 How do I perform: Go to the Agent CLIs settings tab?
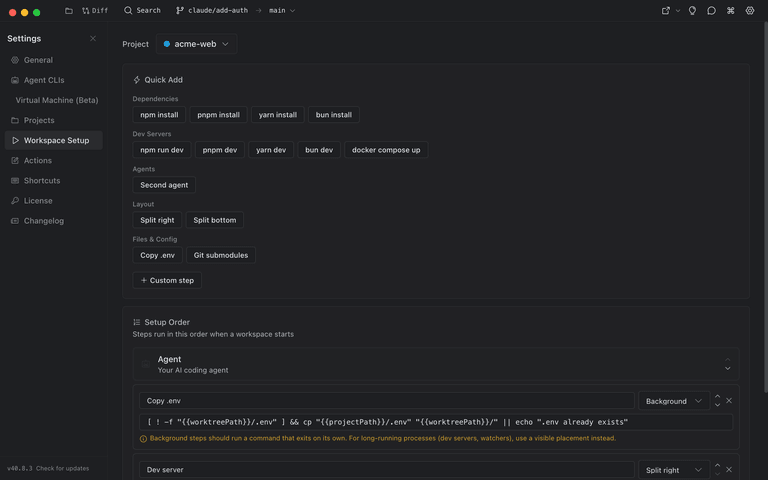pyautogui.click(x=44, y=80)
